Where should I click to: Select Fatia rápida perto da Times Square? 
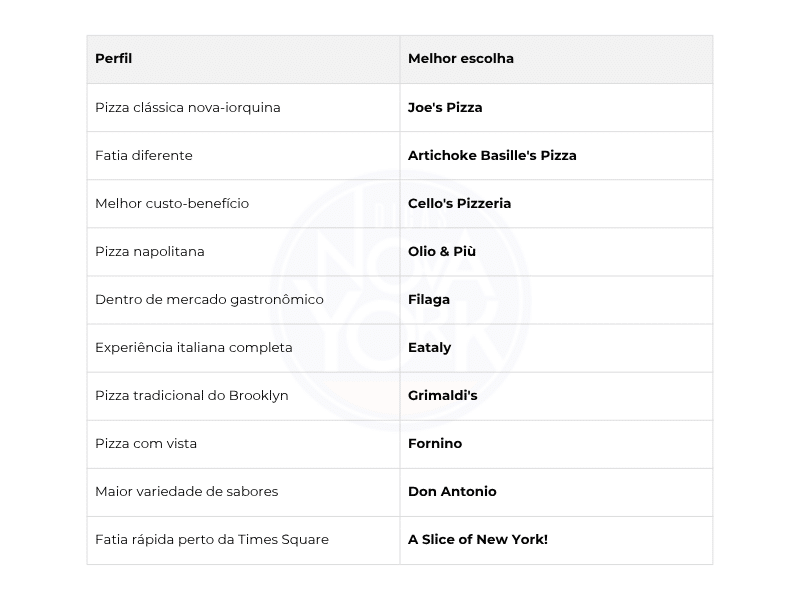(212, 540)
